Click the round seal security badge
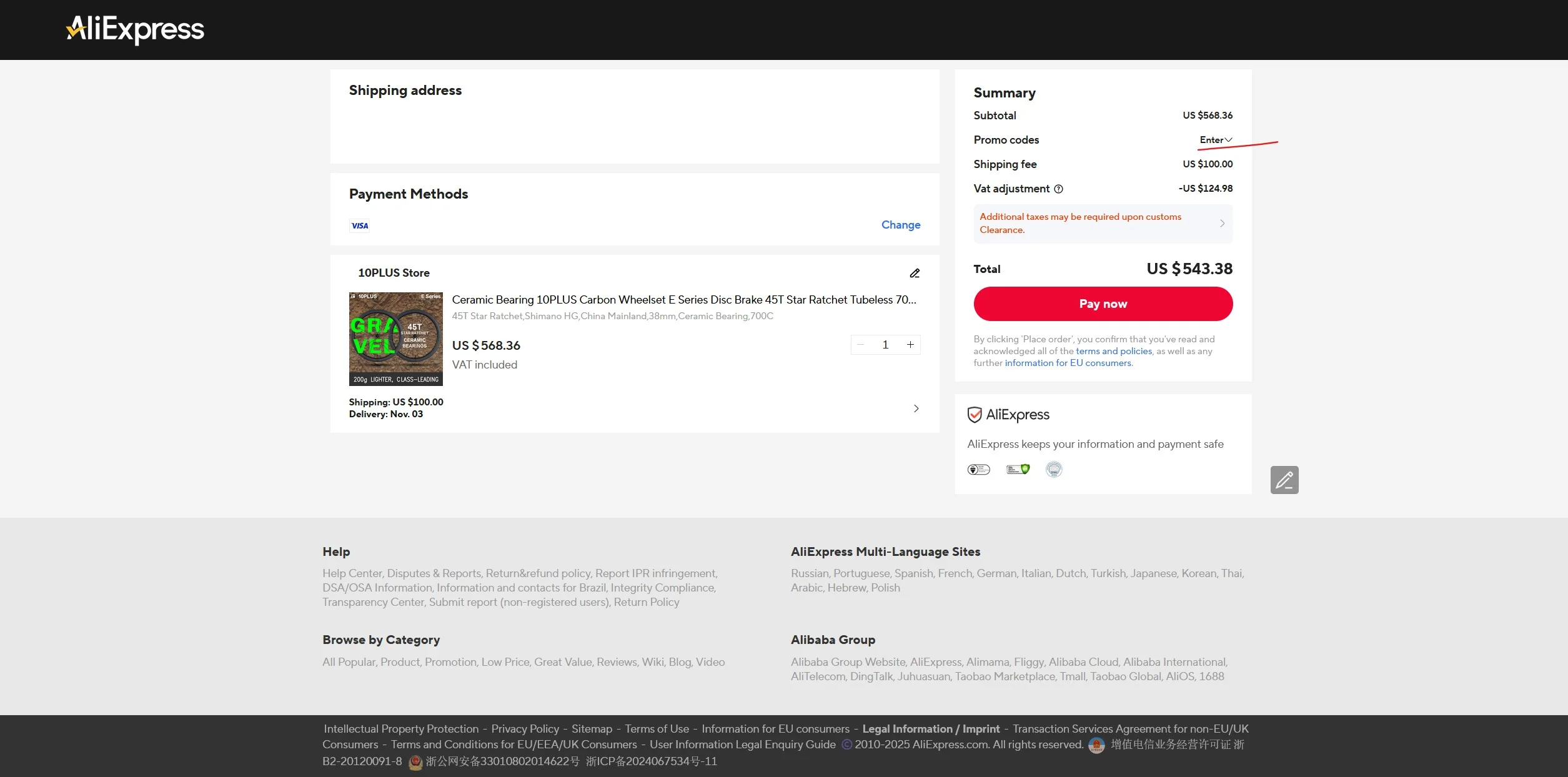This screenshot has width=1568, height=777. tap(1054, 469)
